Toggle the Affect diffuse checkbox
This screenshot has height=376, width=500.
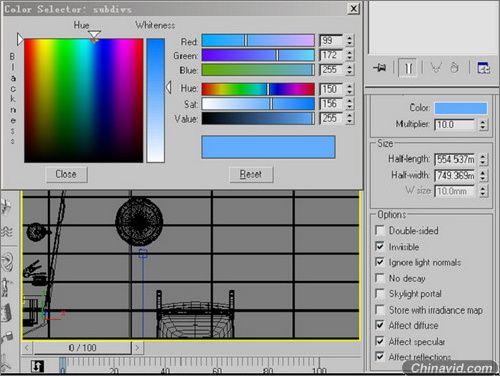[380, 325]
